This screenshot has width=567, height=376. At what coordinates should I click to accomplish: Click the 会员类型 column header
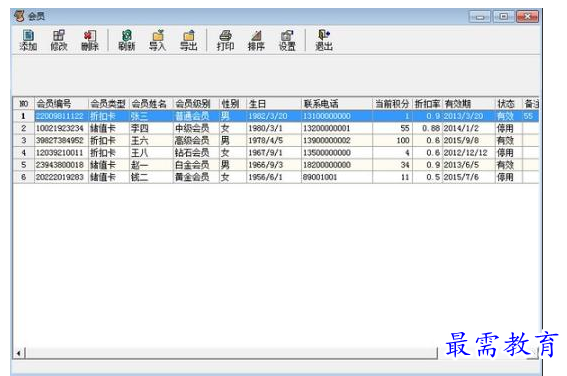pos(108,104)
